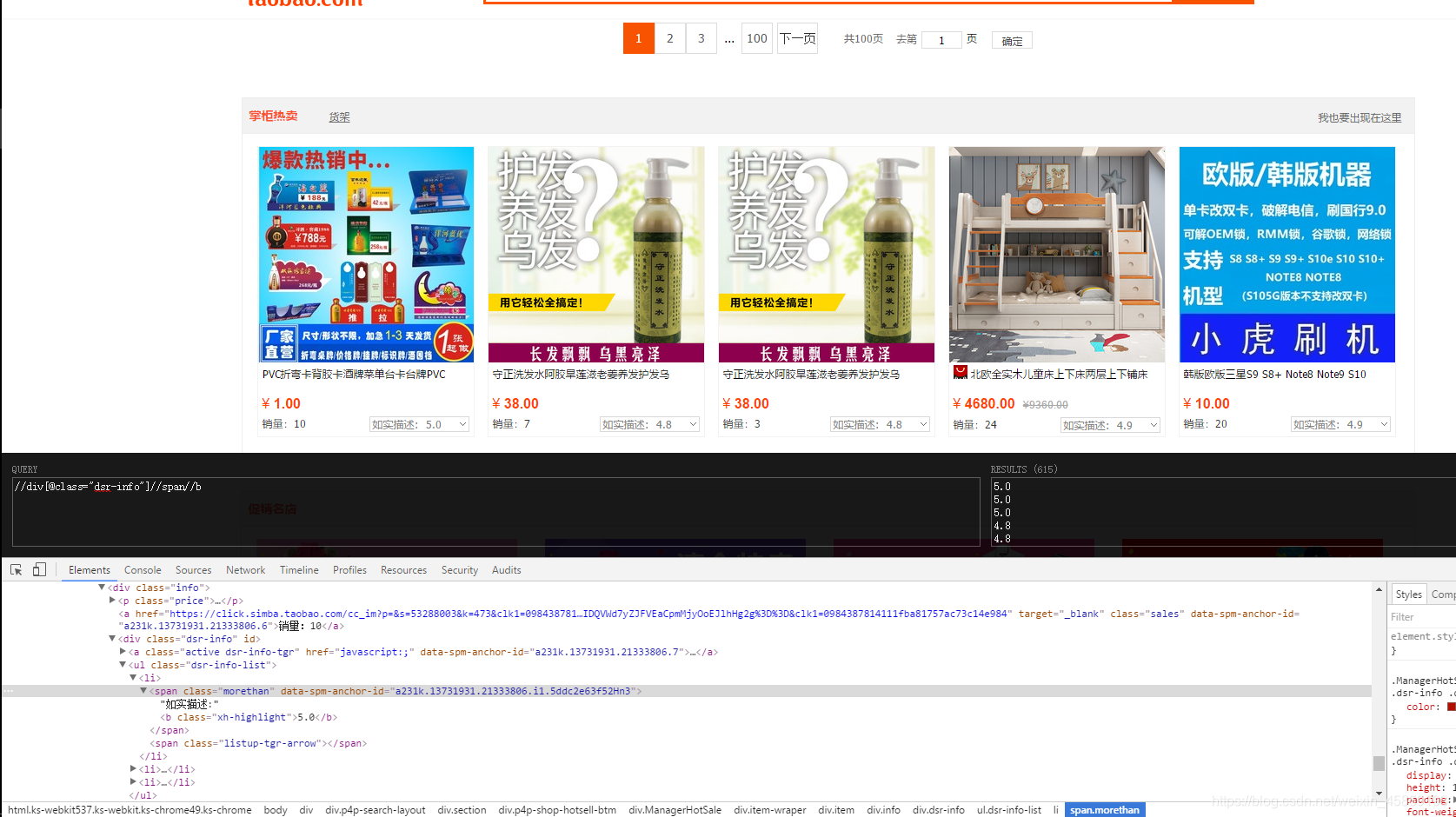Click the click.simba.taobao.com href link

click(588, 614)
